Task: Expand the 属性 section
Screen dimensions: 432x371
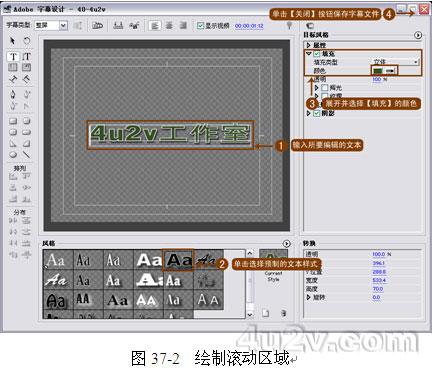Action: tap(309, 45)
